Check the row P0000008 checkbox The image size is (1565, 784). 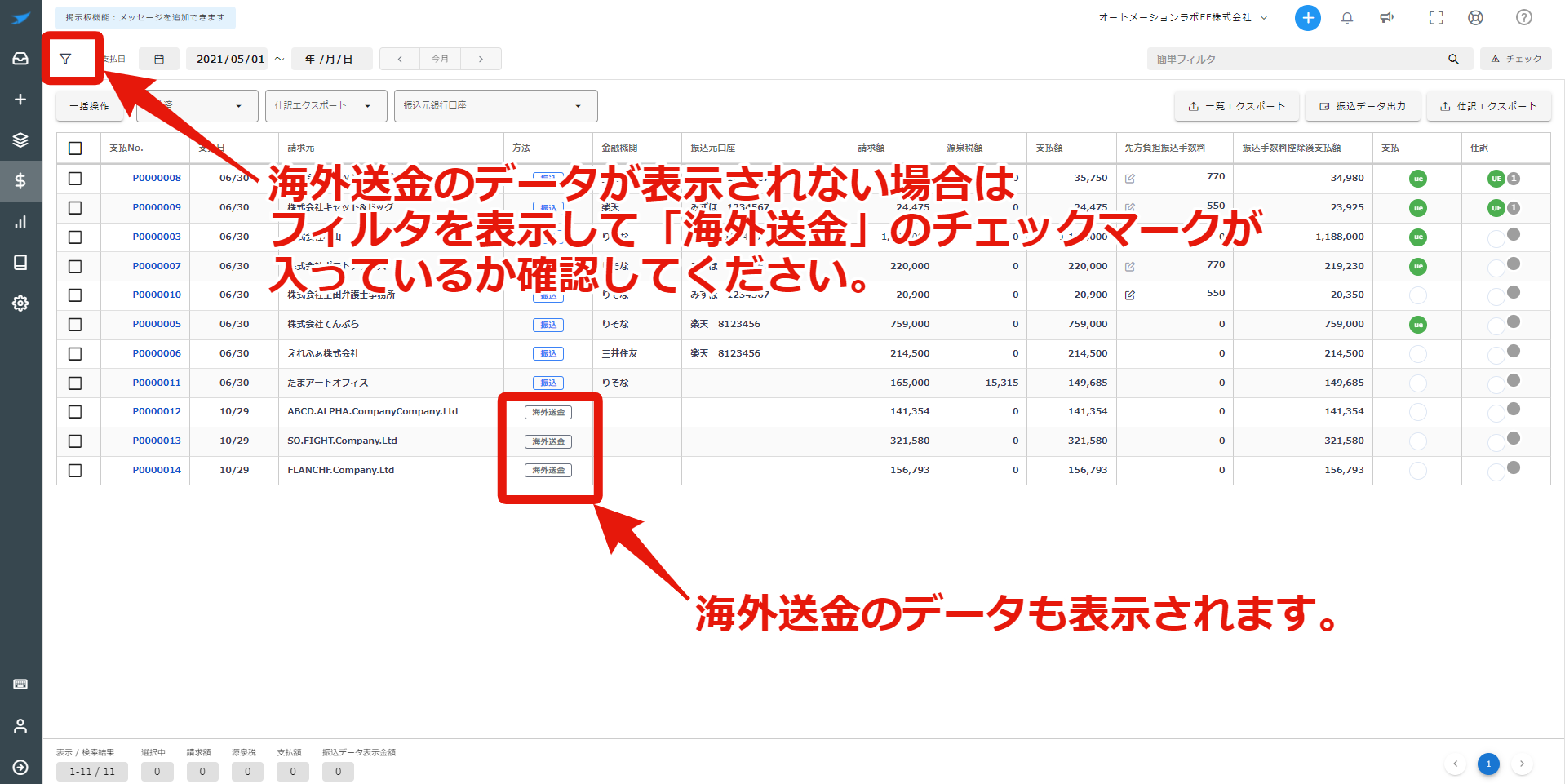pyautogui.click(x=75, y=179)
